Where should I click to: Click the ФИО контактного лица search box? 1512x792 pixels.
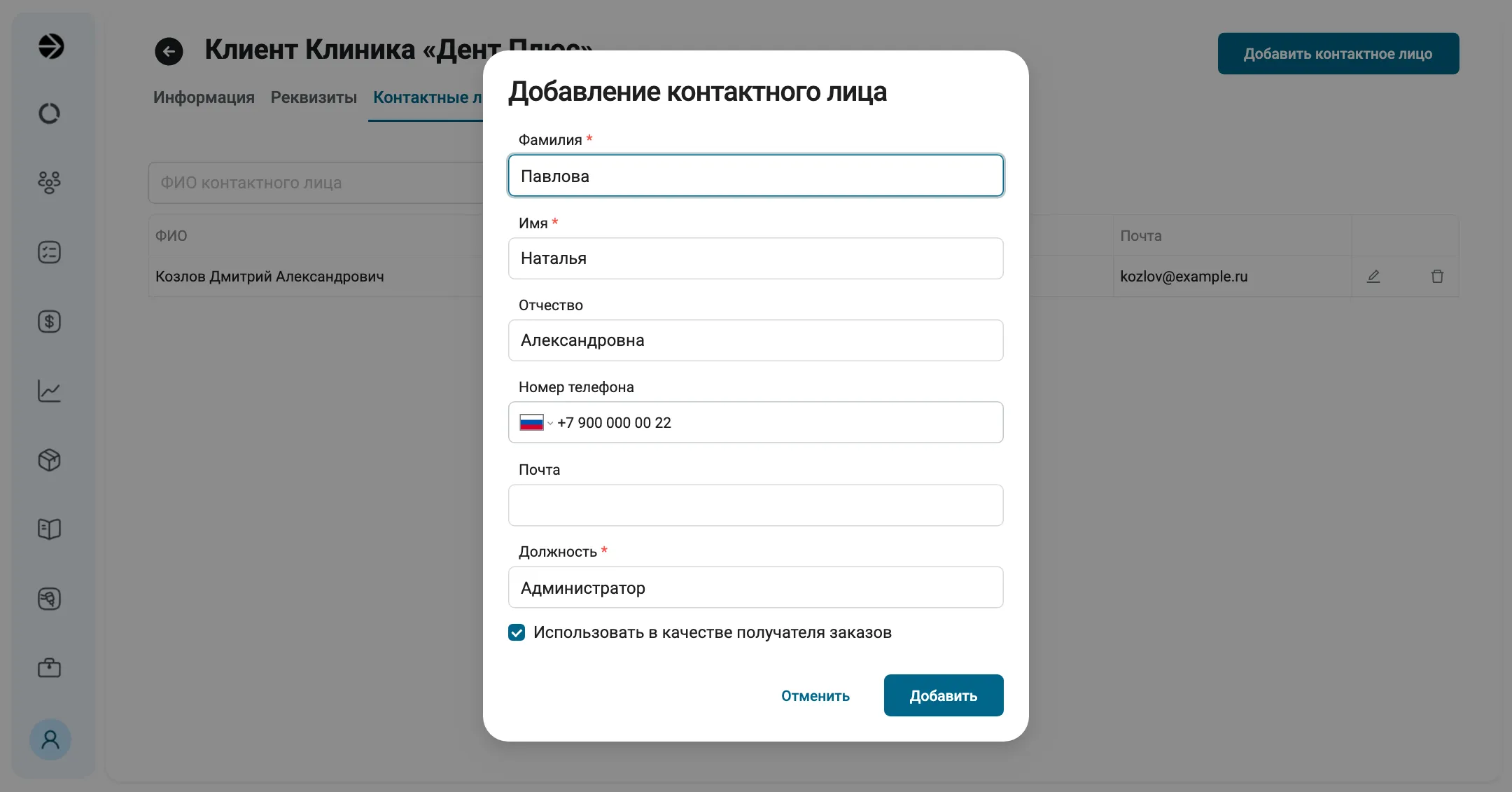pyautogui.click(x=316, y=183)
